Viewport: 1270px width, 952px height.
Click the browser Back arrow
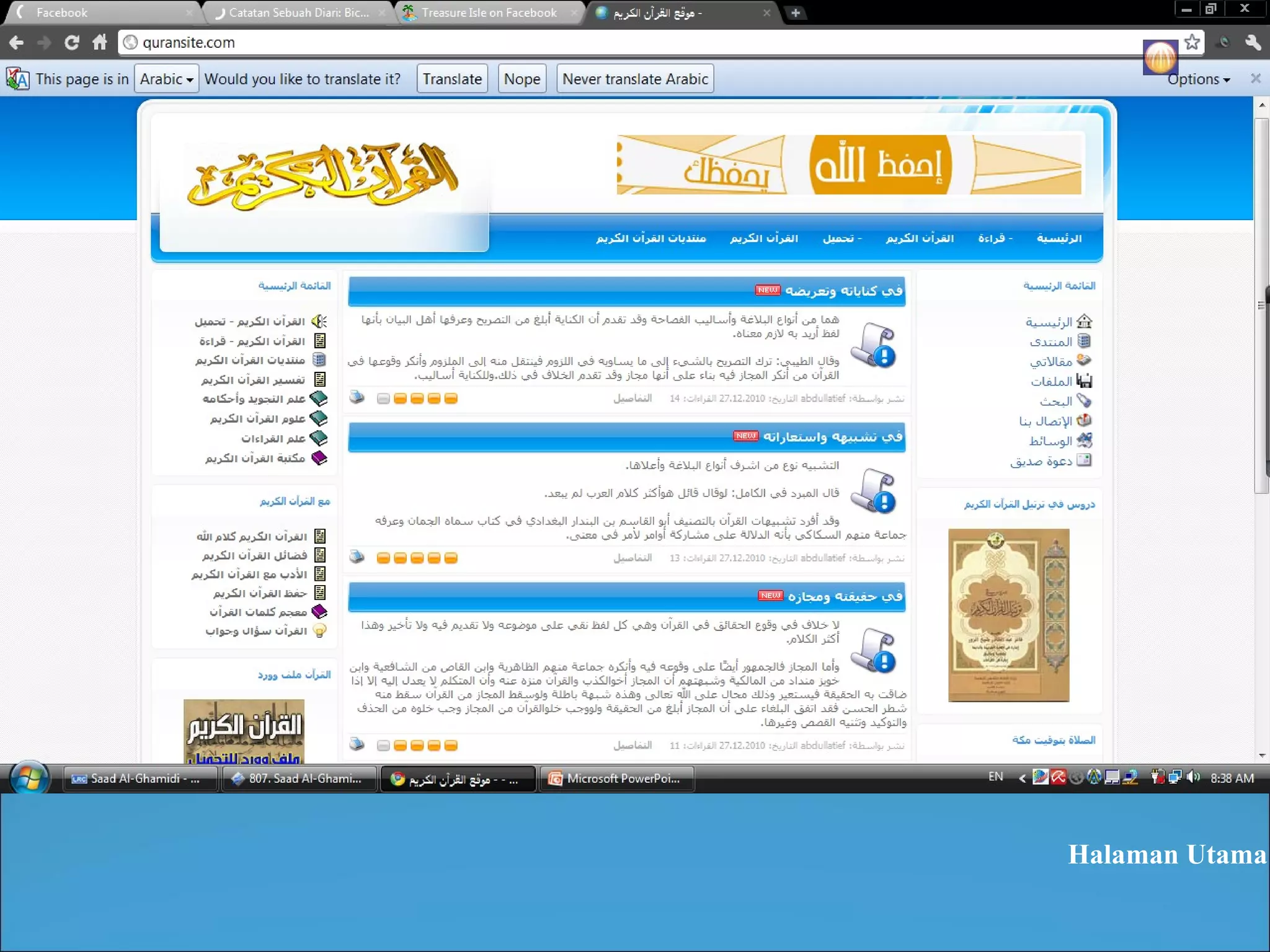tap(17, 42)
